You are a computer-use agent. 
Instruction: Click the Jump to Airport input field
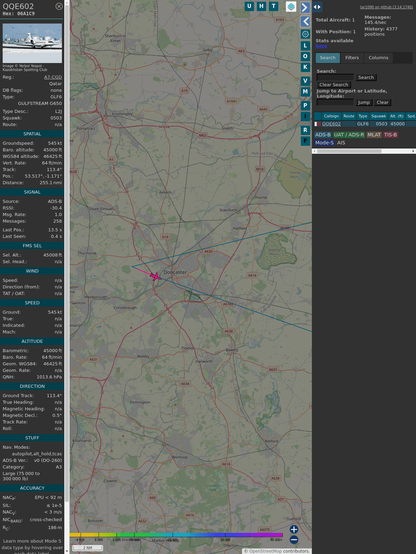(335, 102)
